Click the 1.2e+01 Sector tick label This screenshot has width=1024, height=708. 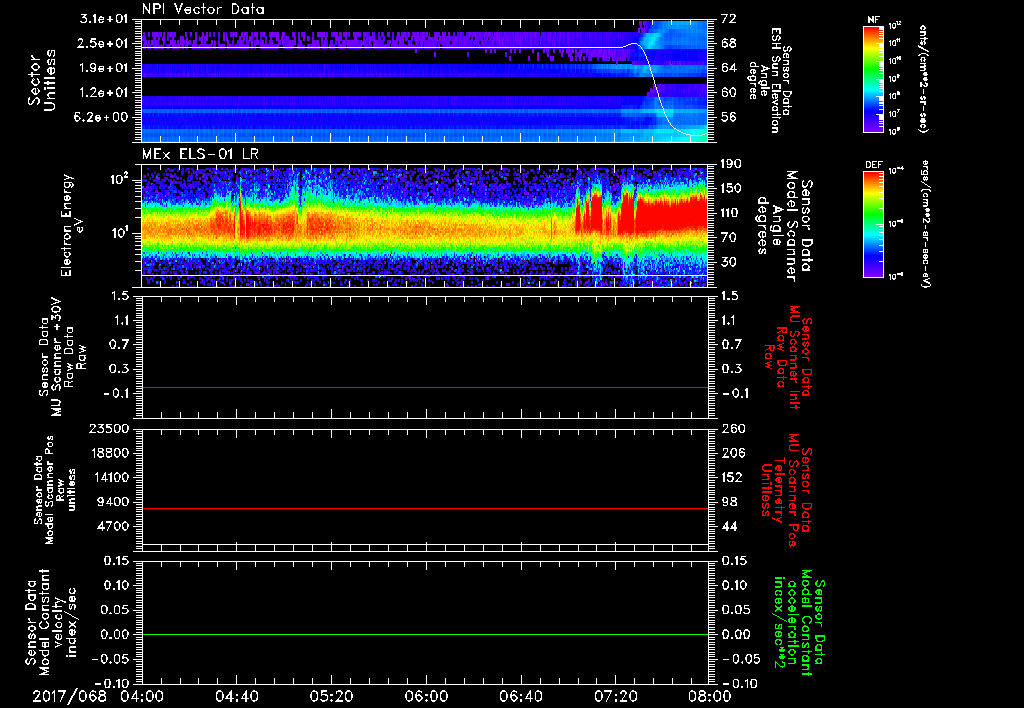tap(104, 93)
